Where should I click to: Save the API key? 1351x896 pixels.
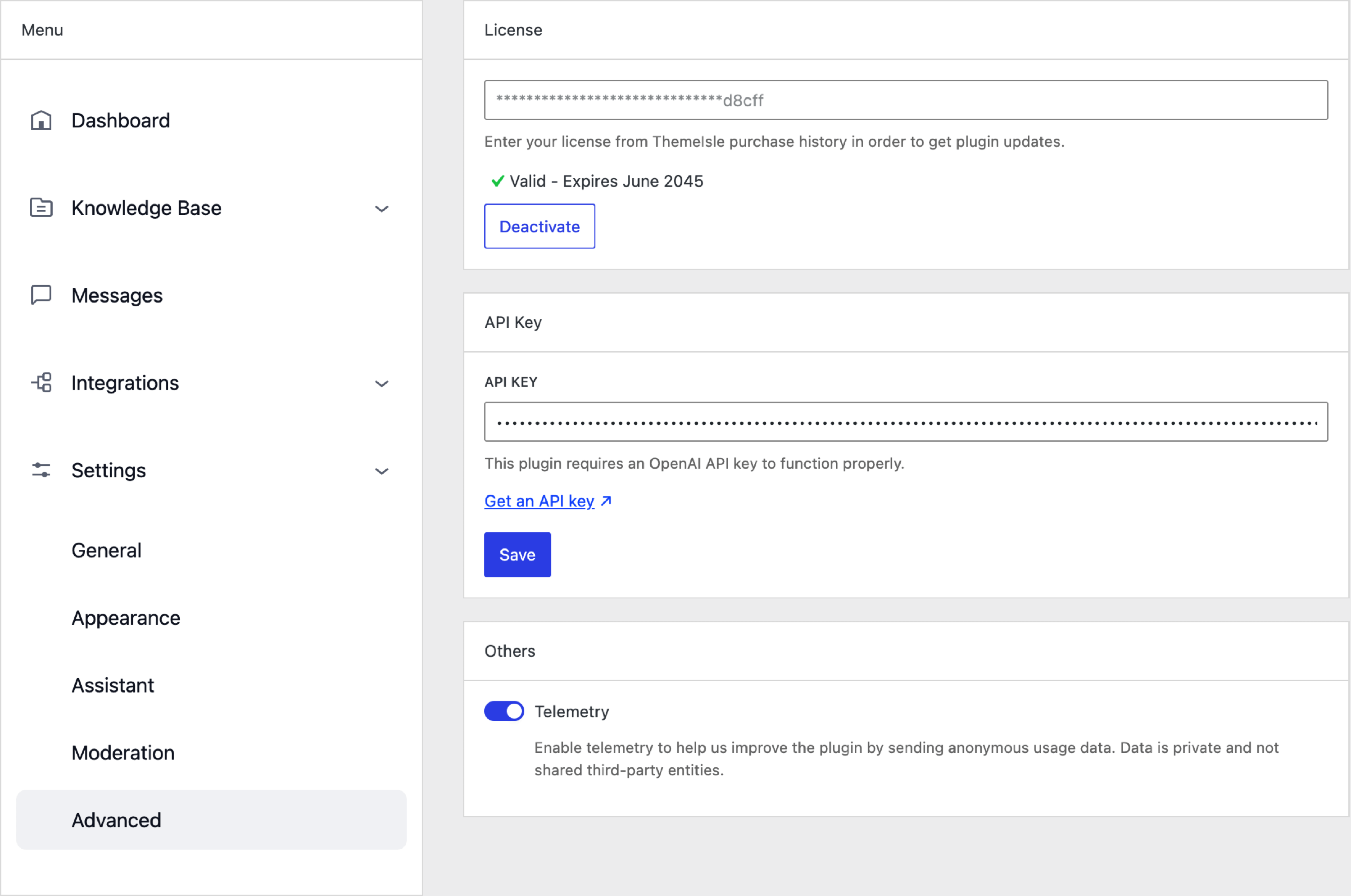point(517,555)
